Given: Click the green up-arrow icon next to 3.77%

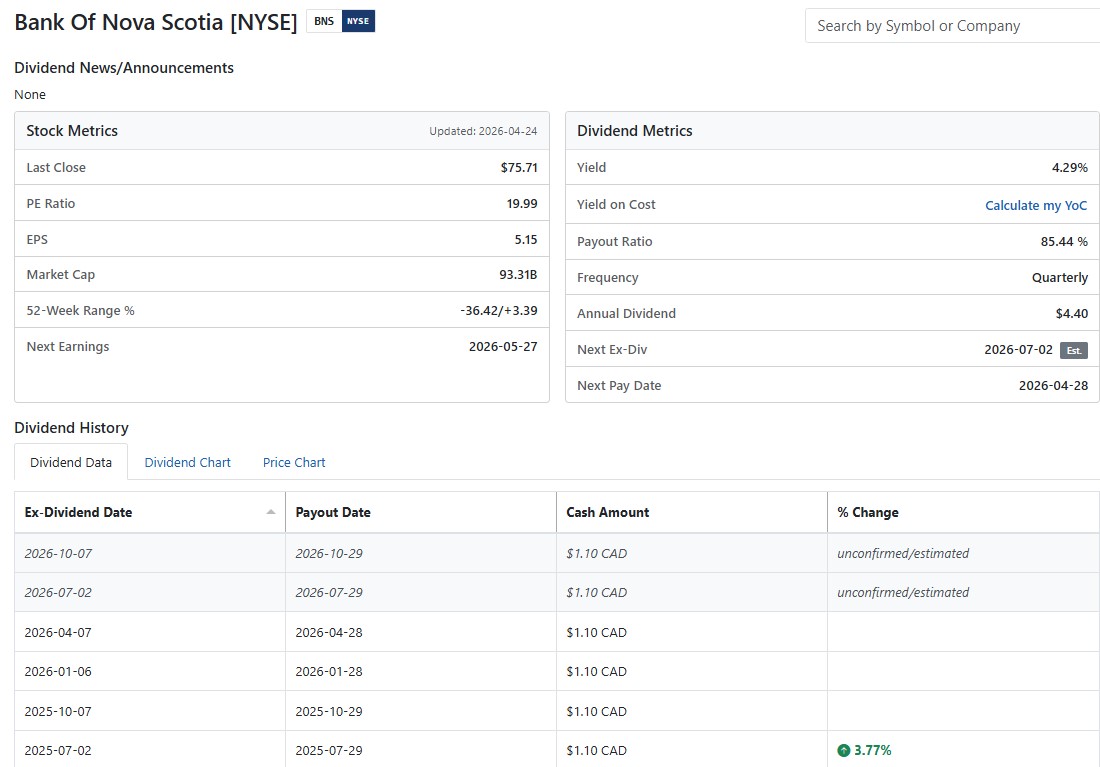Looking at the screenshot, I should [843, 750].
